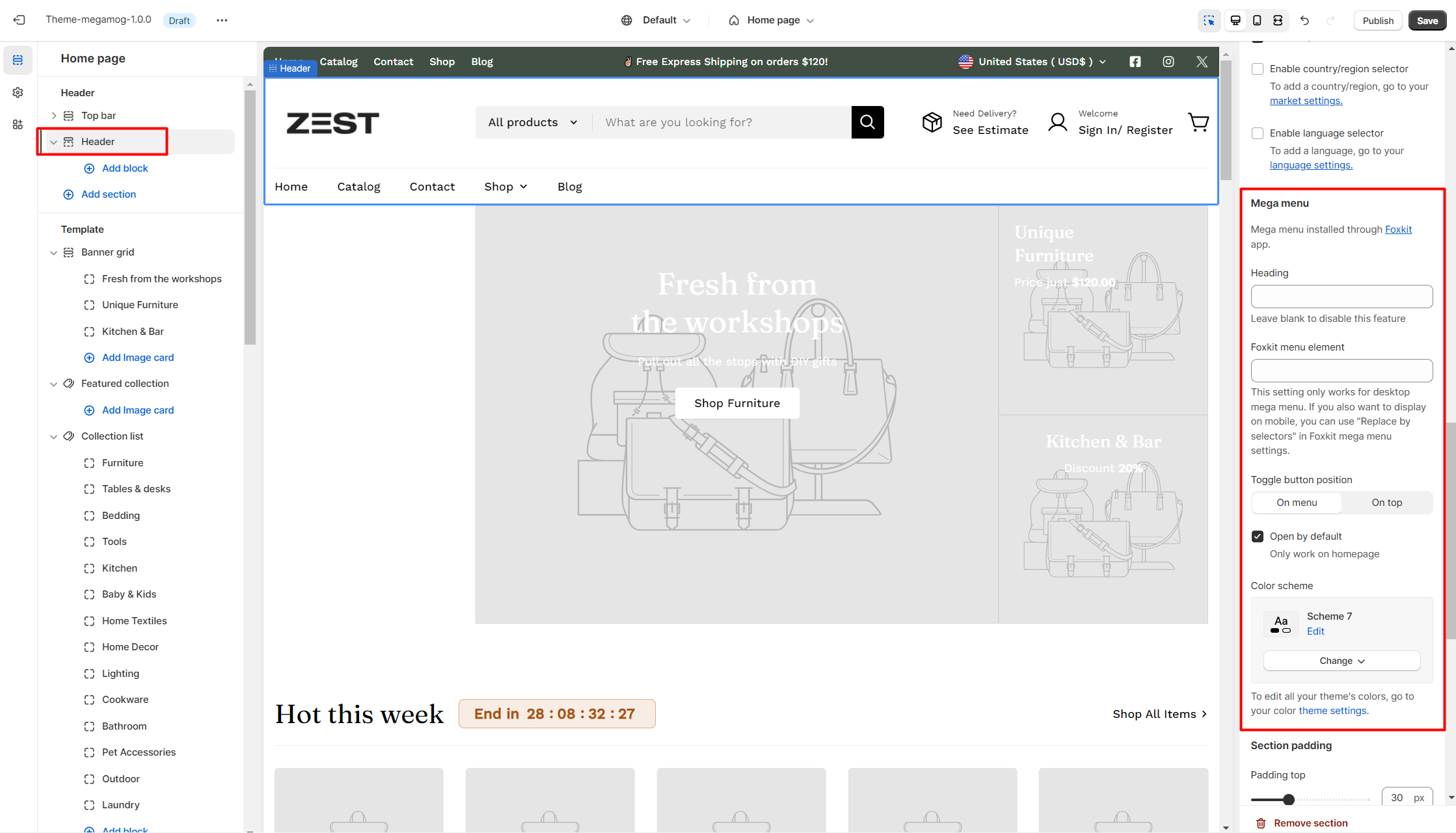Screen dimensions: 1456x833
Task: Click the shopping cart icon in preview
Action: point(1198,122)
